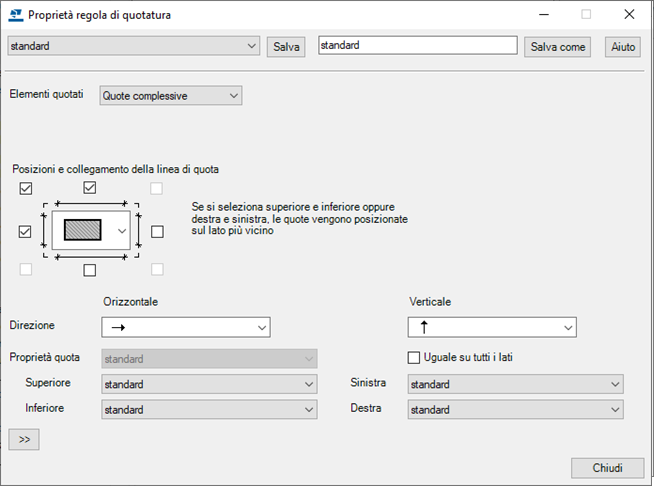Enable the bottom-center dimension line checkbox
Image resolution: width=654 pixels, height=486 pixels.
(x=90, y=270)
